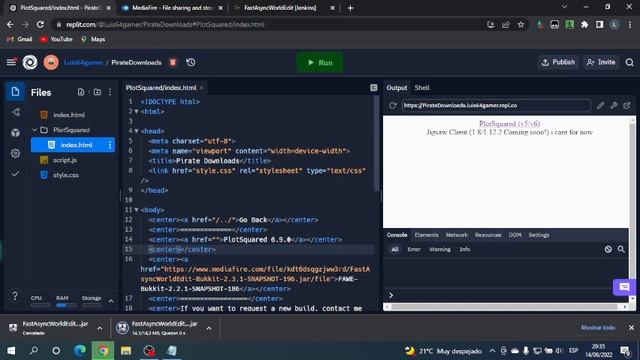640x360 pixels.
Task: Collapse the PlotSquared folder
Action: click(x=35, y=130)
